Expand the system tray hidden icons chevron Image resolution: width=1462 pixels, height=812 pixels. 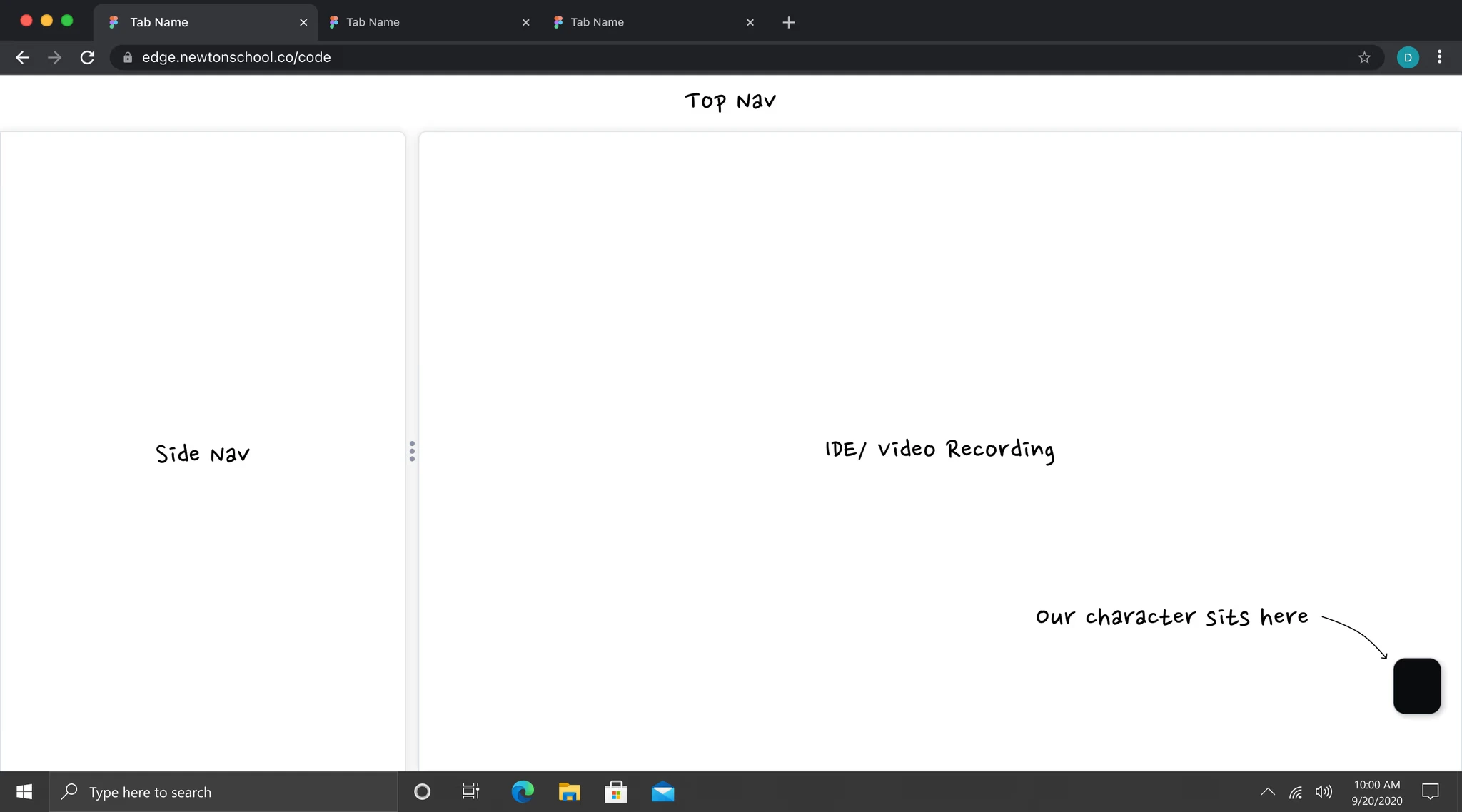1268,792
